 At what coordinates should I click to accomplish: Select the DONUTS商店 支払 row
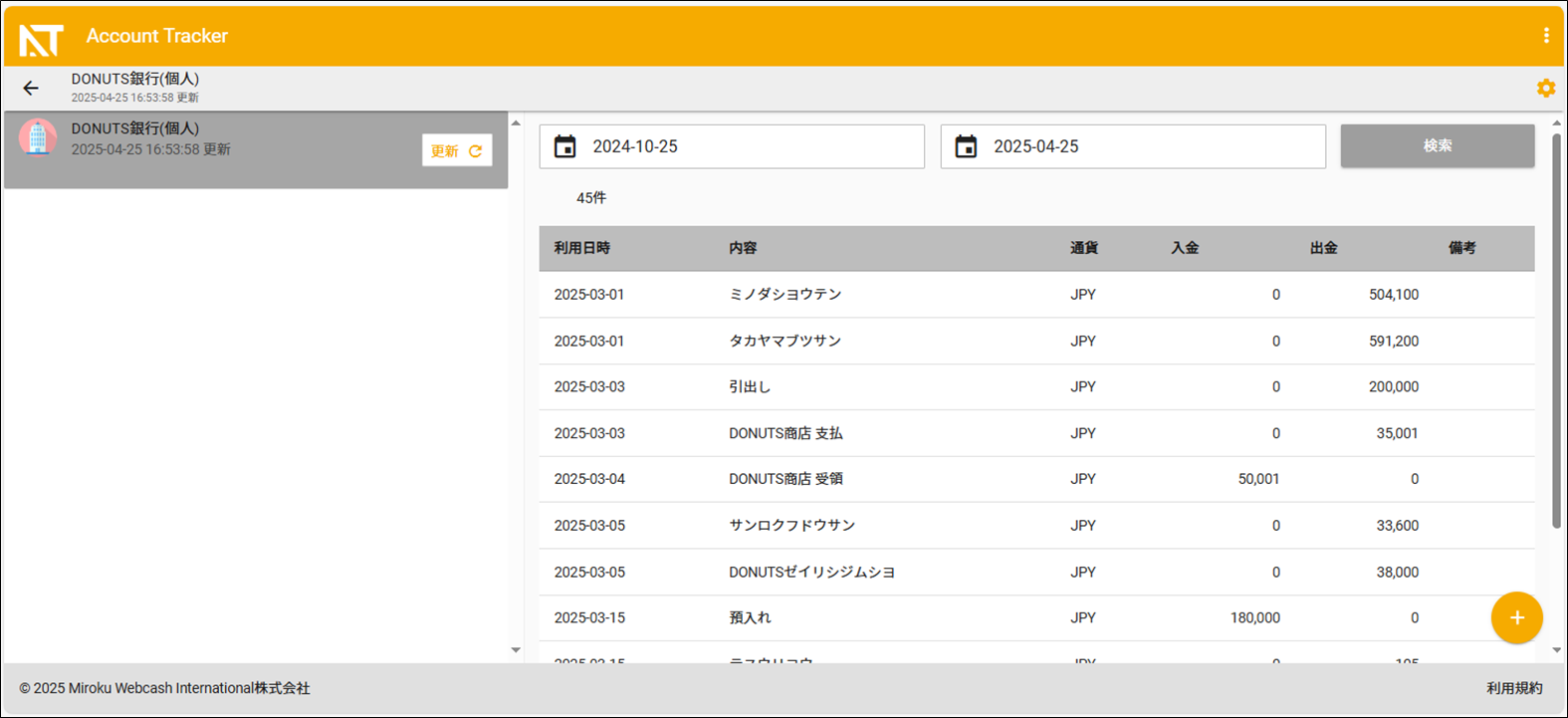click(1036, 433)
